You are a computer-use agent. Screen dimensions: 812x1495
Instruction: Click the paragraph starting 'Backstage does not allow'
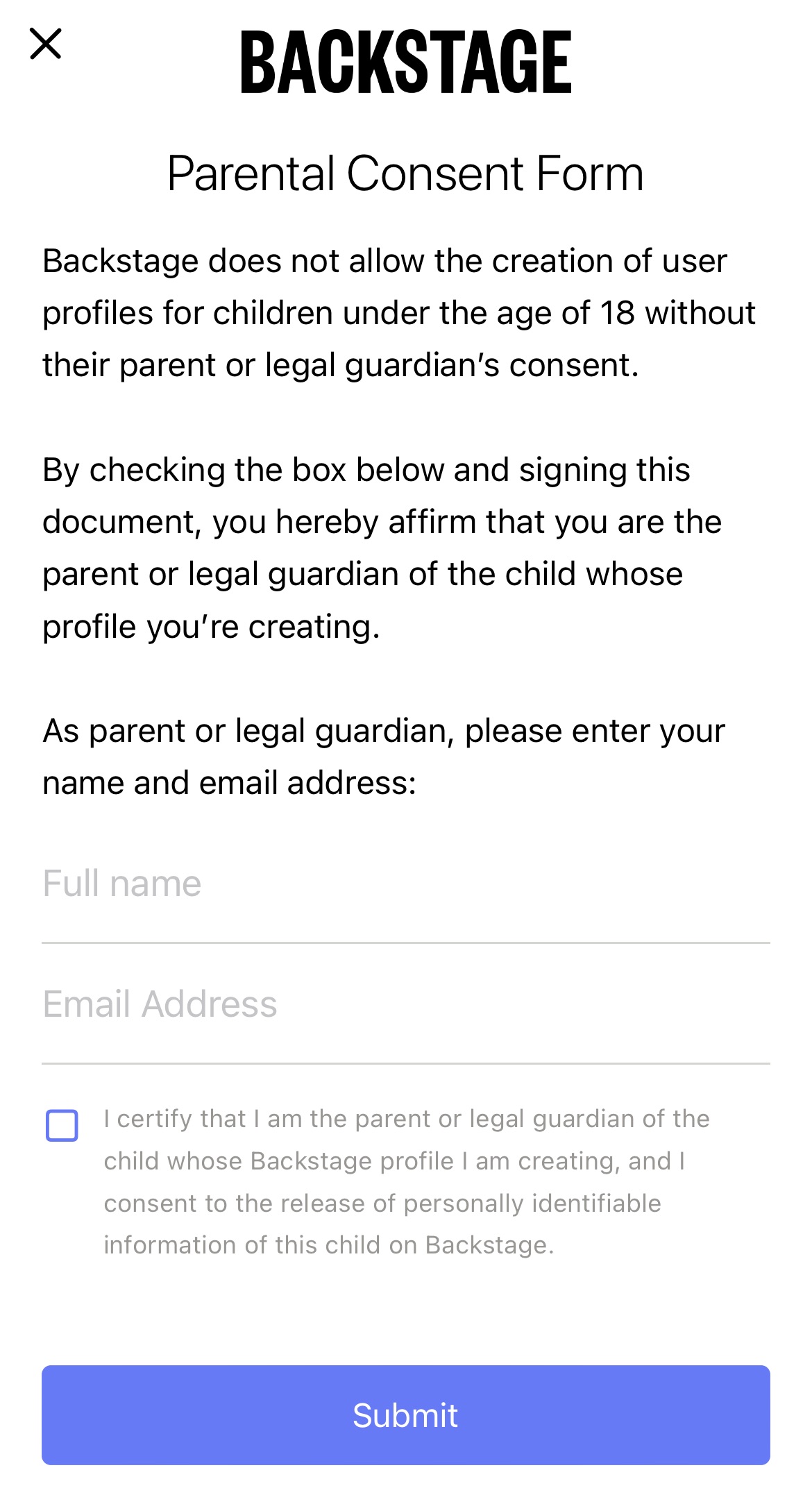(x=399, y=313)
